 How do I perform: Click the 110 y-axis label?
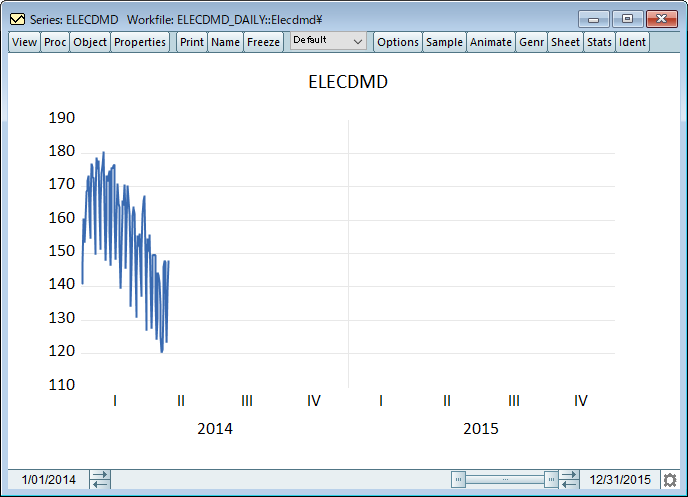pos(61,385)
